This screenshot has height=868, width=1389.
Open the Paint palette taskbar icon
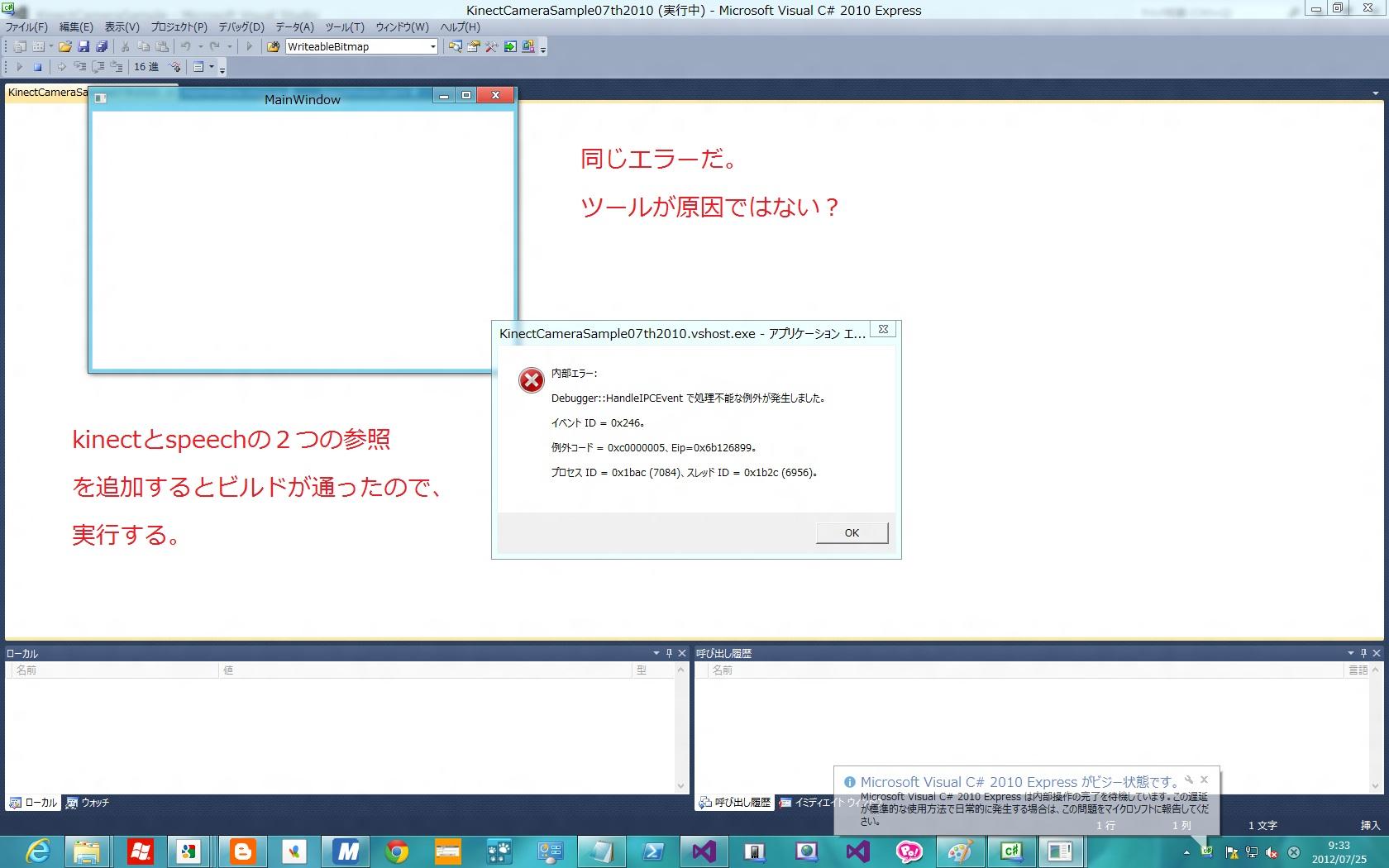pos(960,851)
